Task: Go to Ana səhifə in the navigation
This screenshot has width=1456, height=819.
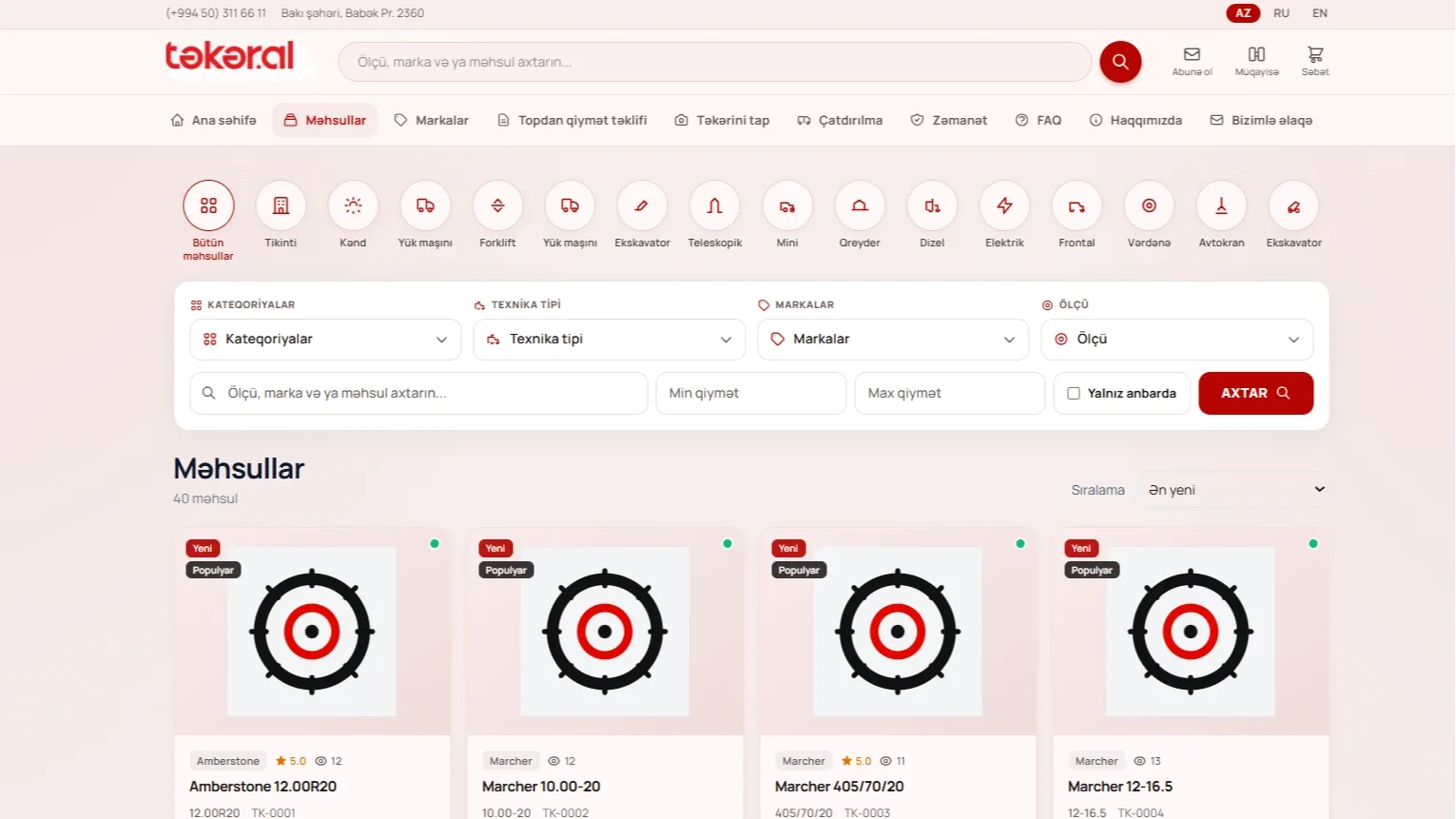Action: 213,121
